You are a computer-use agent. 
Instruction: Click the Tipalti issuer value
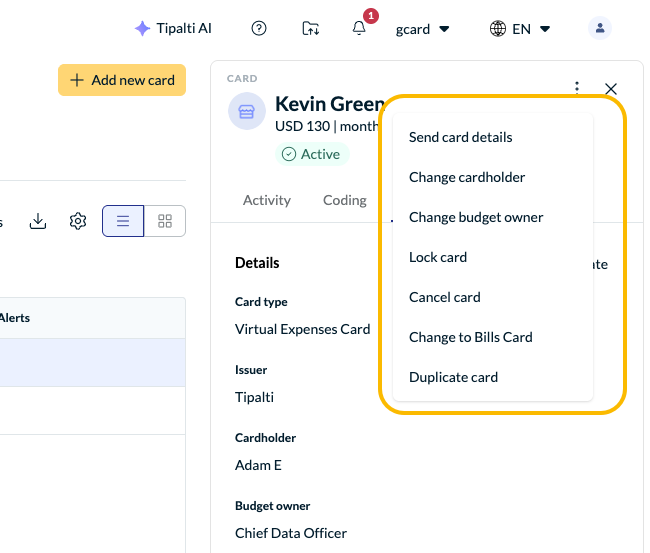coord(254,398)
